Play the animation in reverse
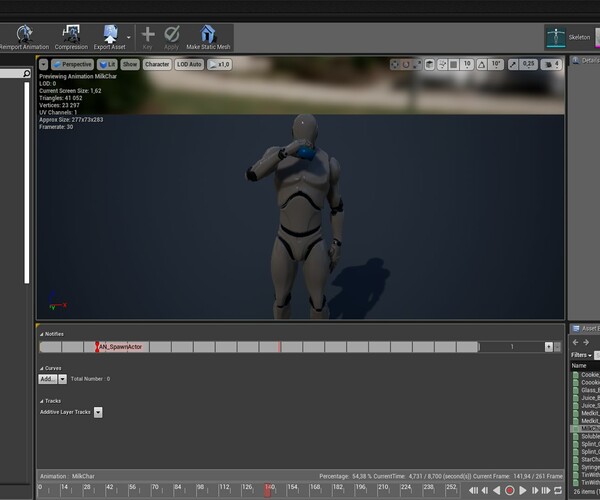 point(496,491)
